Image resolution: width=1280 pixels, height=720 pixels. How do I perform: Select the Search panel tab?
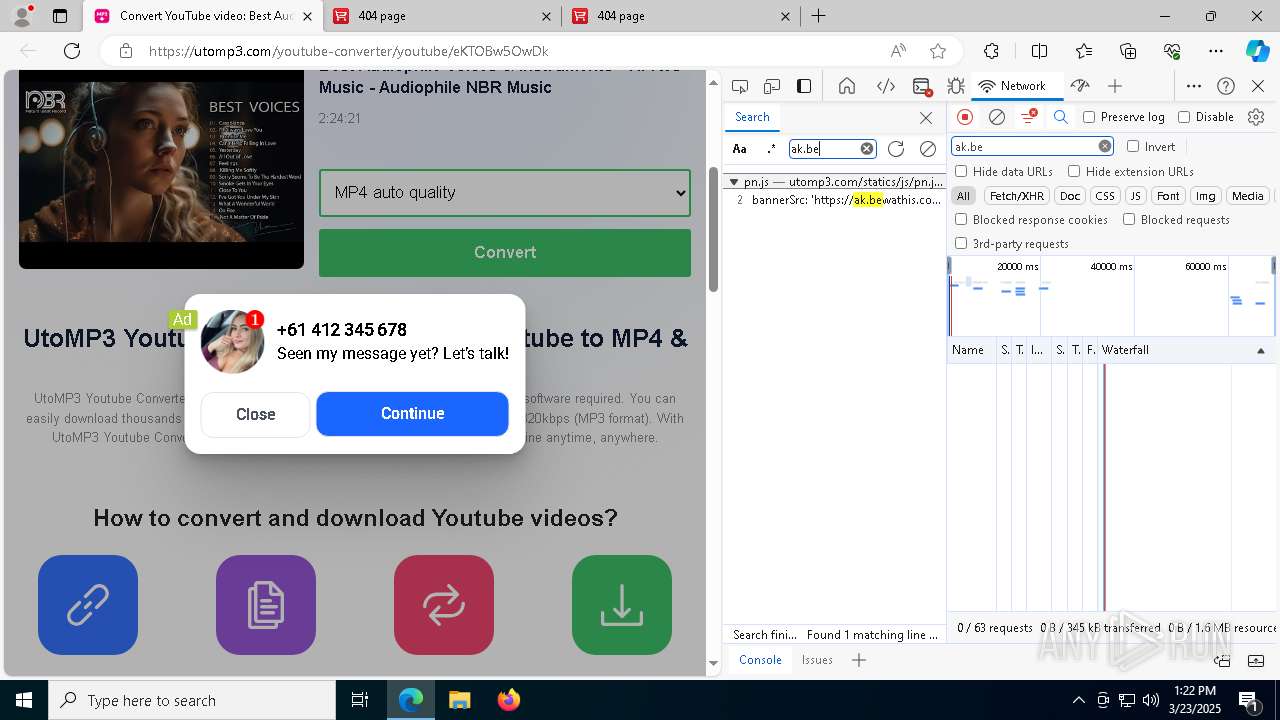(752, 117)
